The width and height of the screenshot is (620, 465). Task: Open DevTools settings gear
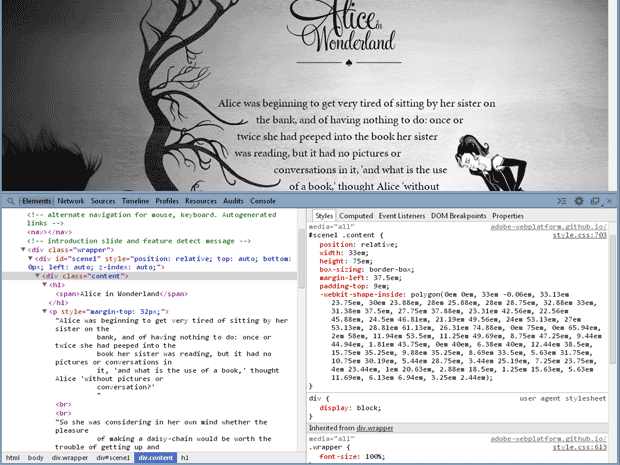pos(579,201)
